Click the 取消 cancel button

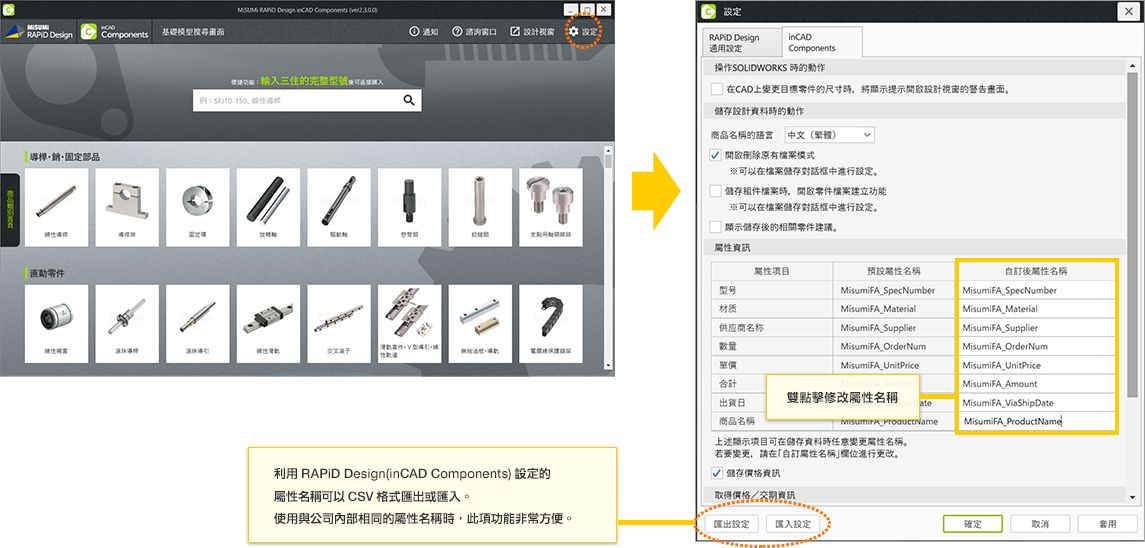[1040, 524]
